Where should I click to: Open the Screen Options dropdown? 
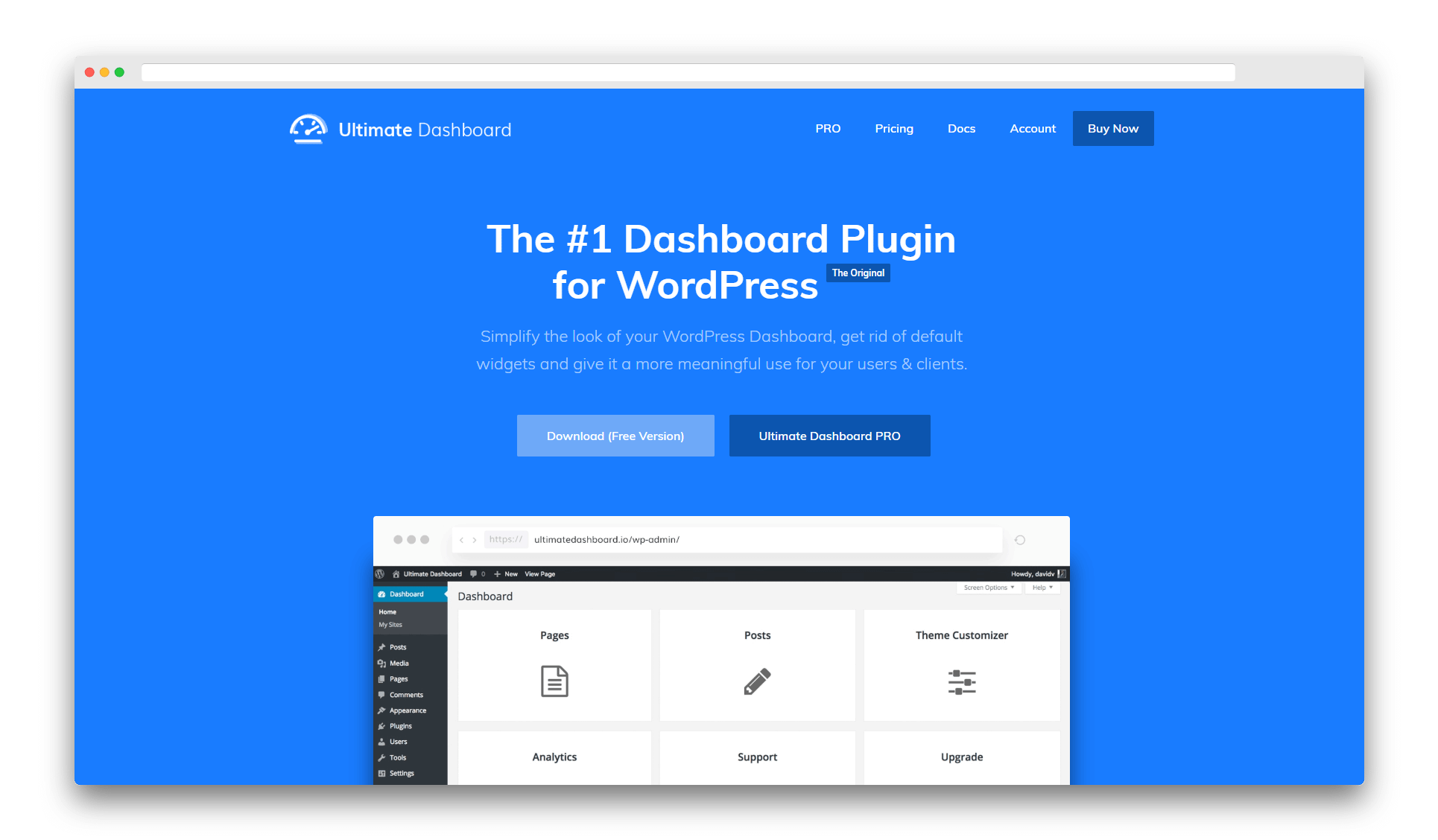(x=989, y=588)
